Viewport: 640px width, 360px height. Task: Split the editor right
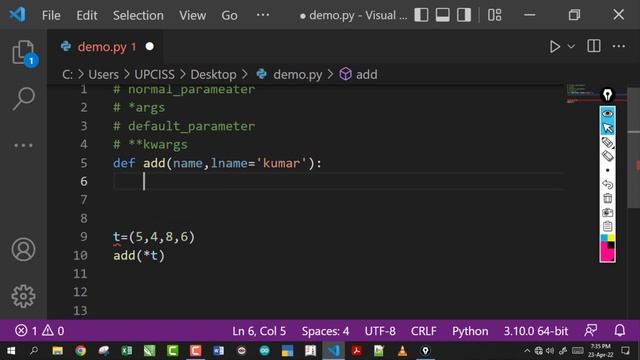[593, 46]
